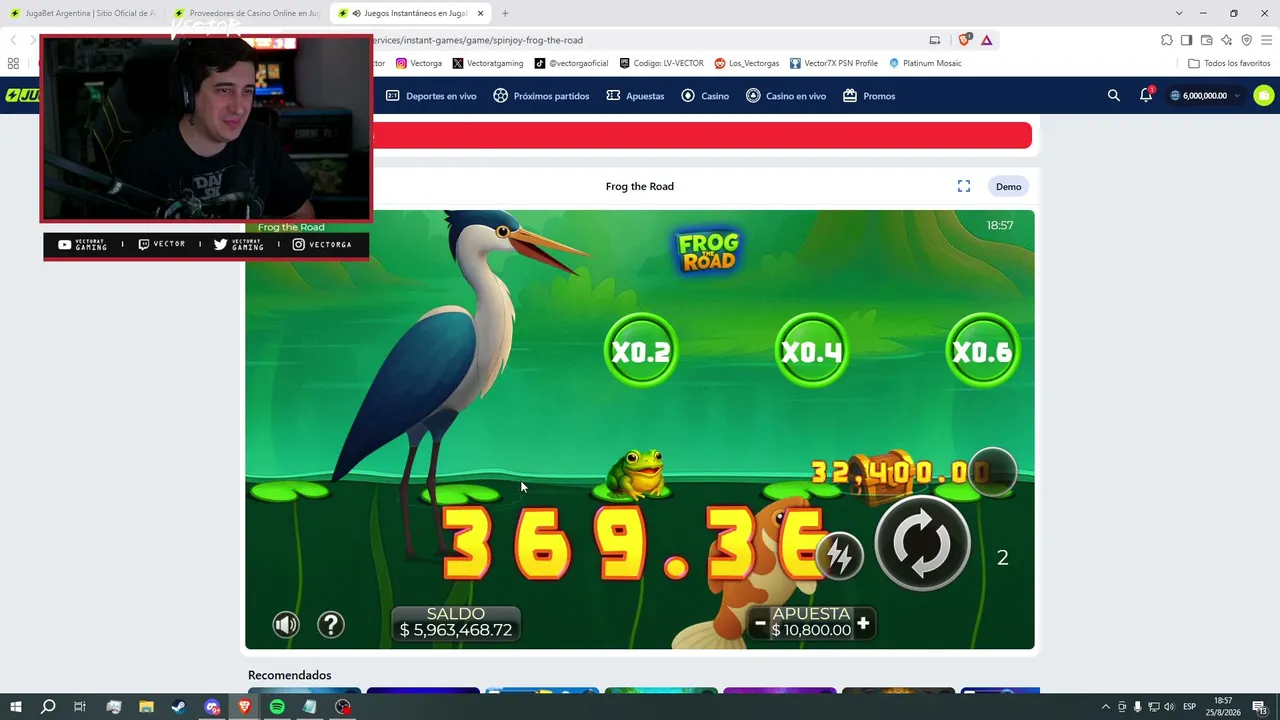Open the browser main hamburger menu
Viewport: 1280px width, 720px height.
coord(1266,40)
